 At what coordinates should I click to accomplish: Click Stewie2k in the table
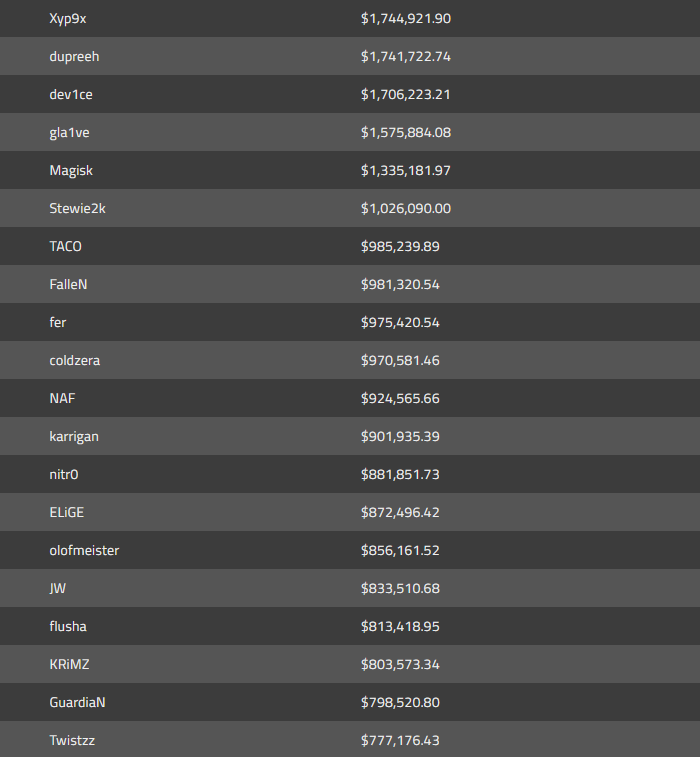pyautogui.click(x=77, y=209)
